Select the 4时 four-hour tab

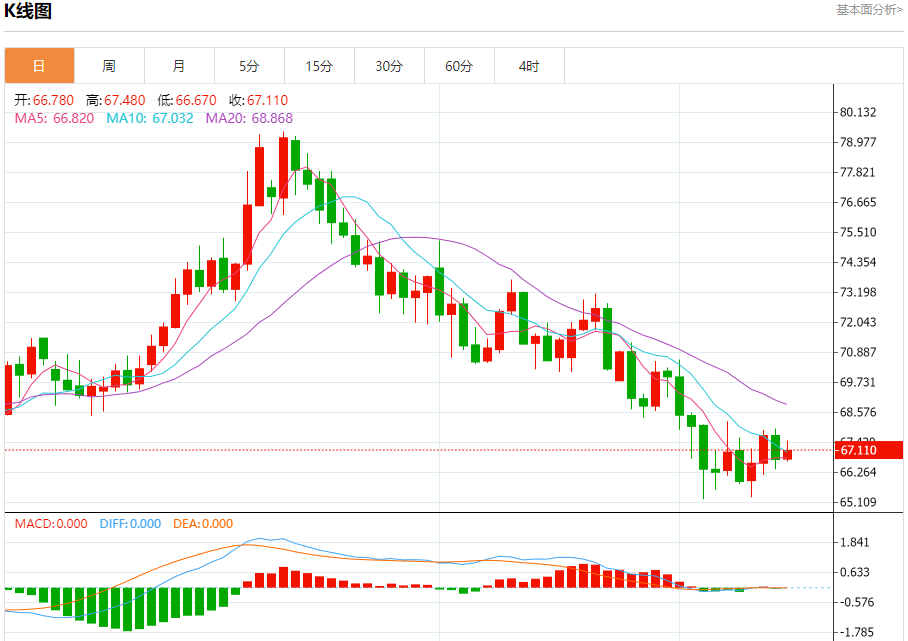(x=529, y=66)
